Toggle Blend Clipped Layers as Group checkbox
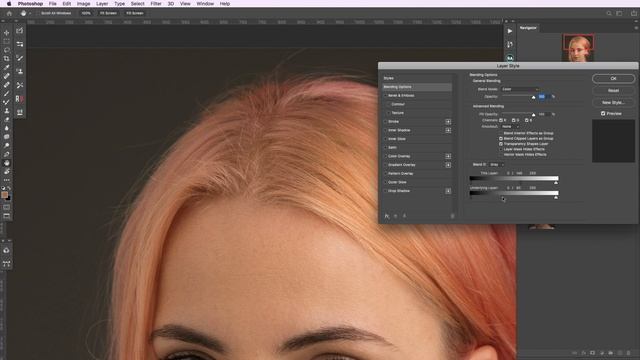The width and height of the screenshot is (640, 360). (x=501, y=139)
